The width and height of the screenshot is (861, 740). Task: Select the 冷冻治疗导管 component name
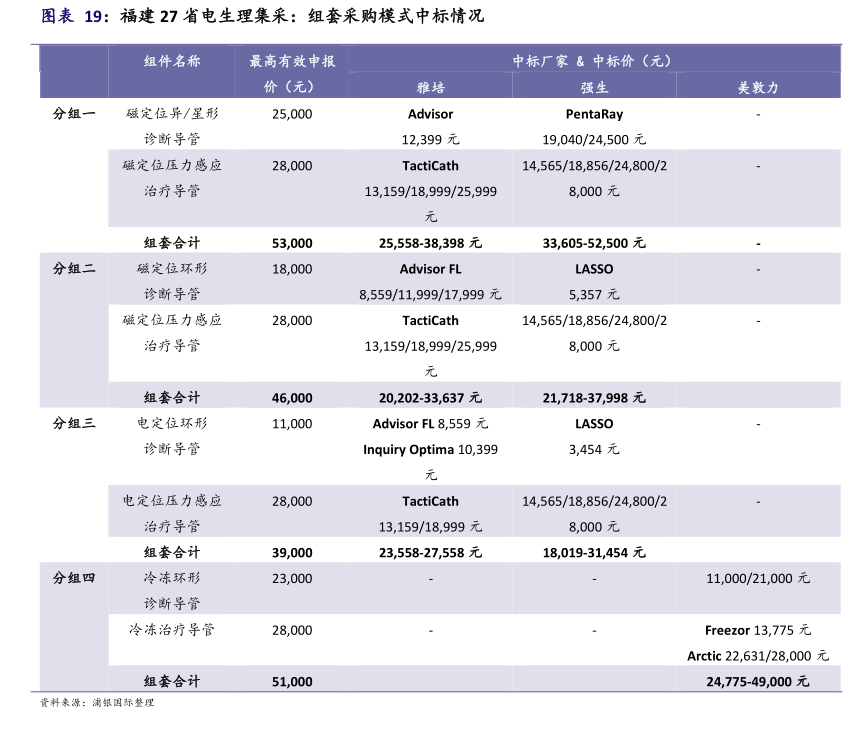(x=172, y=631)
